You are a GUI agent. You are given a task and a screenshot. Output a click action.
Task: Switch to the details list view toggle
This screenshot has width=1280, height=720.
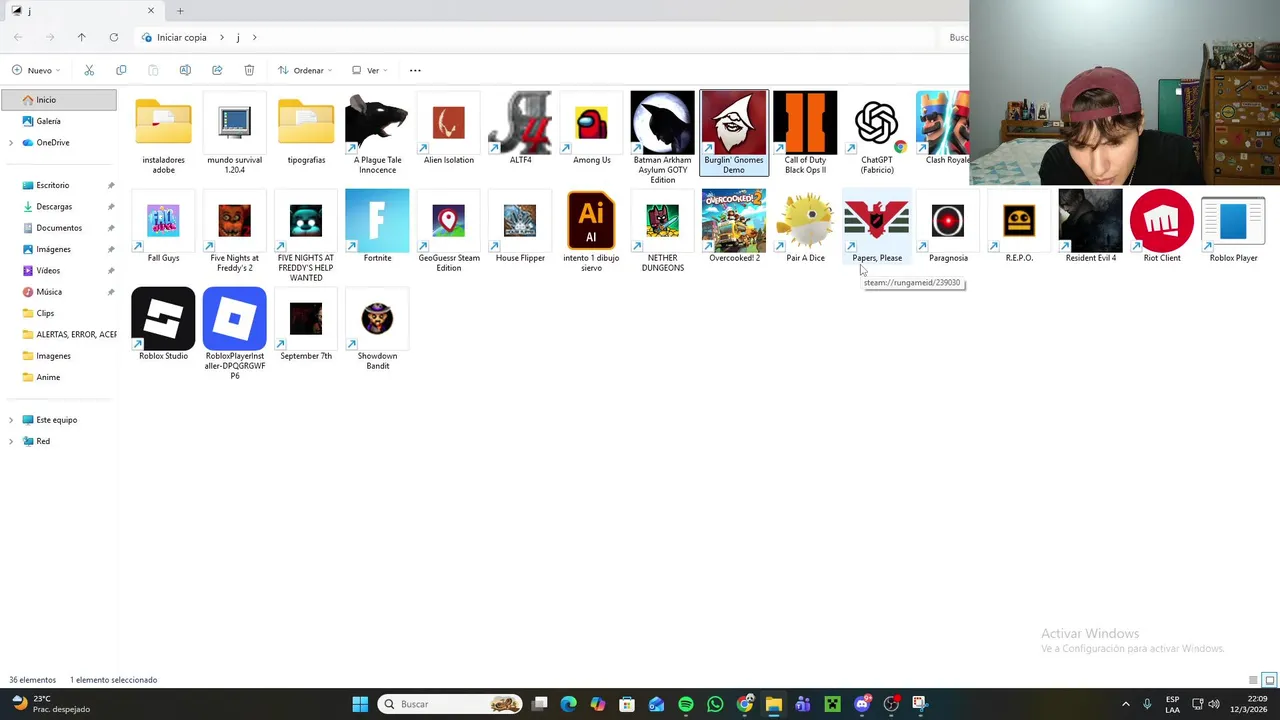[1253, 680]
